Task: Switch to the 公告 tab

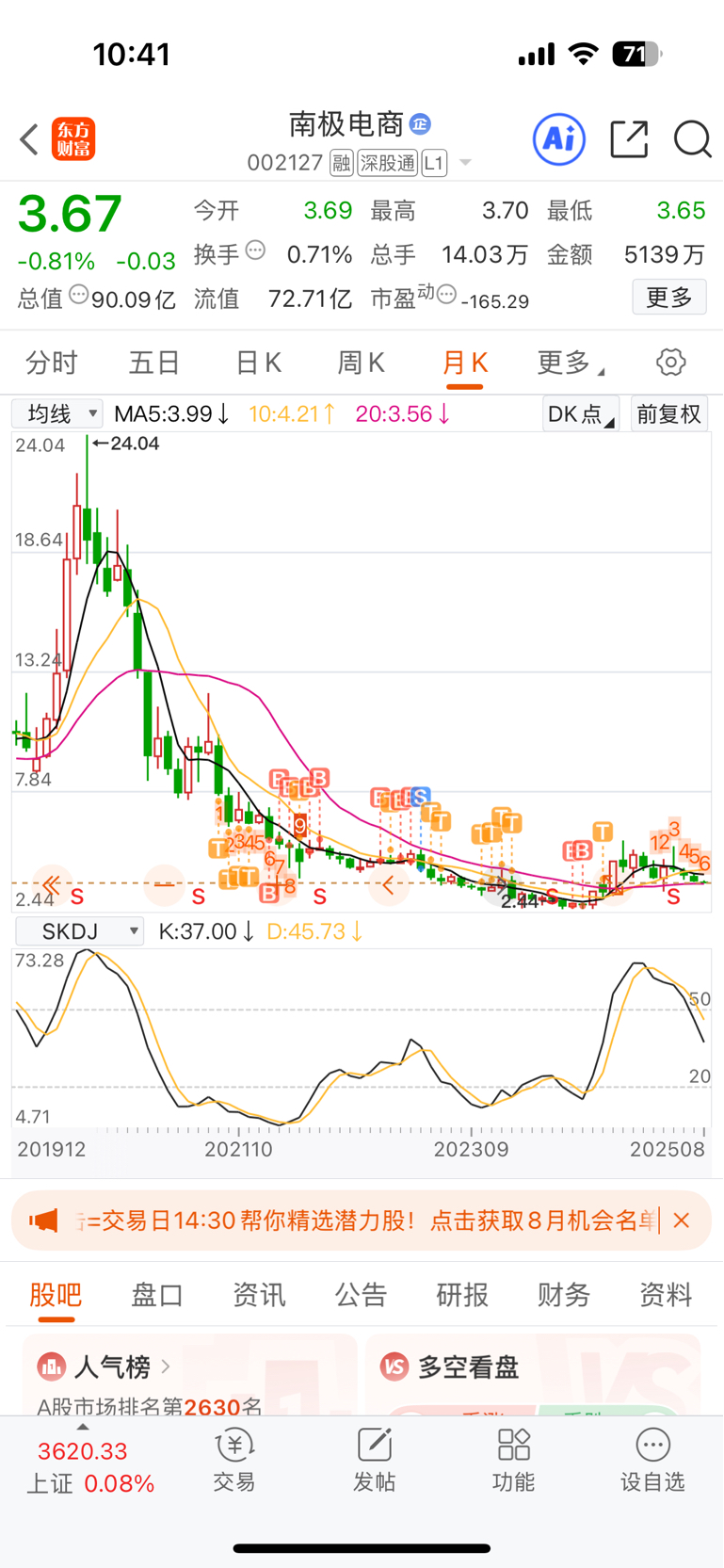Action: click(x=361, y=1295)
